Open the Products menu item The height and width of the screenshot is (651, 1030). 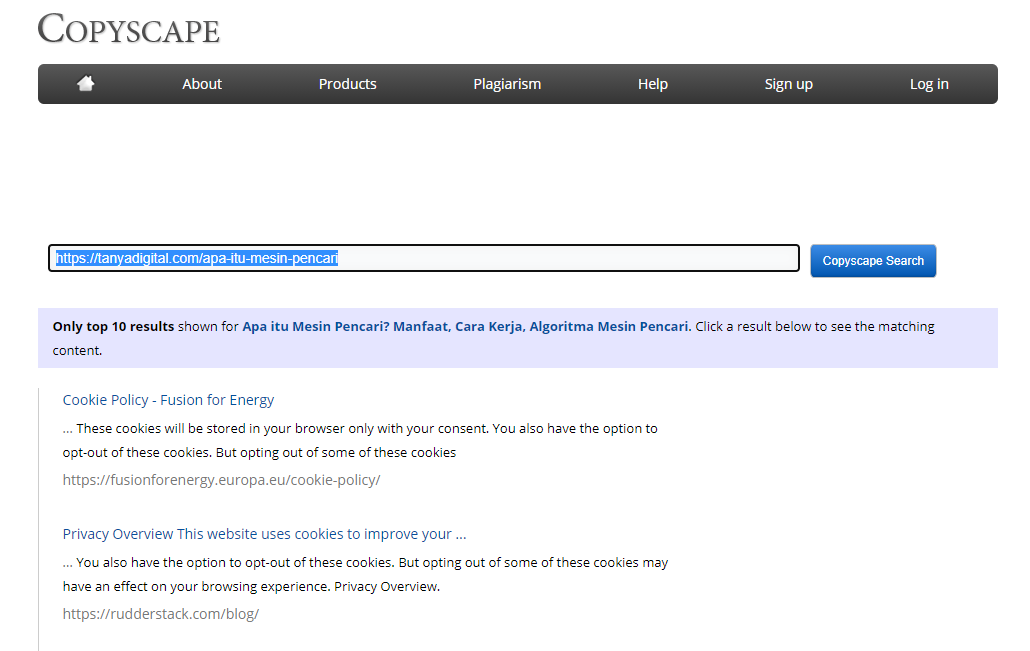(x=347, y=84)
